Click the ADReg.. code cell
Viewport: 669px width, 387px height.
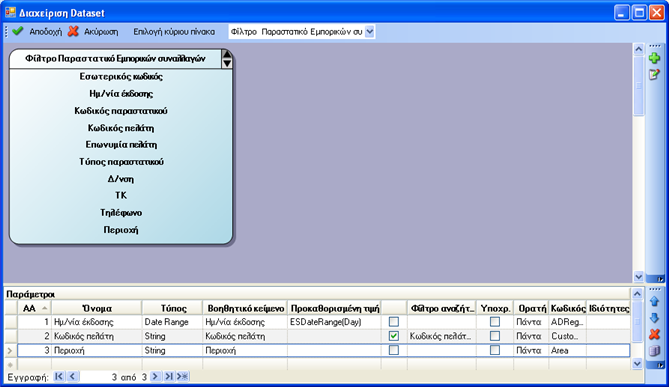[567, 322]
